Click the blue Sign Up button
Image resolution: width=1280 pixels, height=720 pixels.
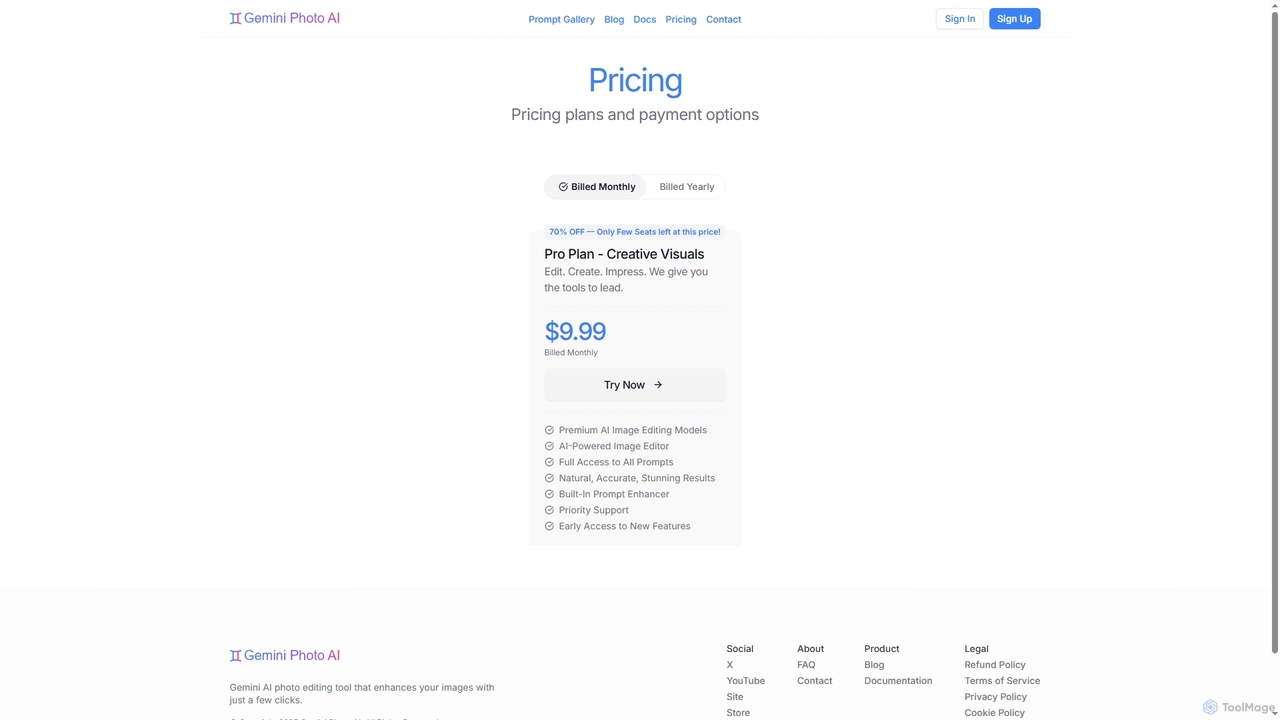click(x=1014, y=19)
